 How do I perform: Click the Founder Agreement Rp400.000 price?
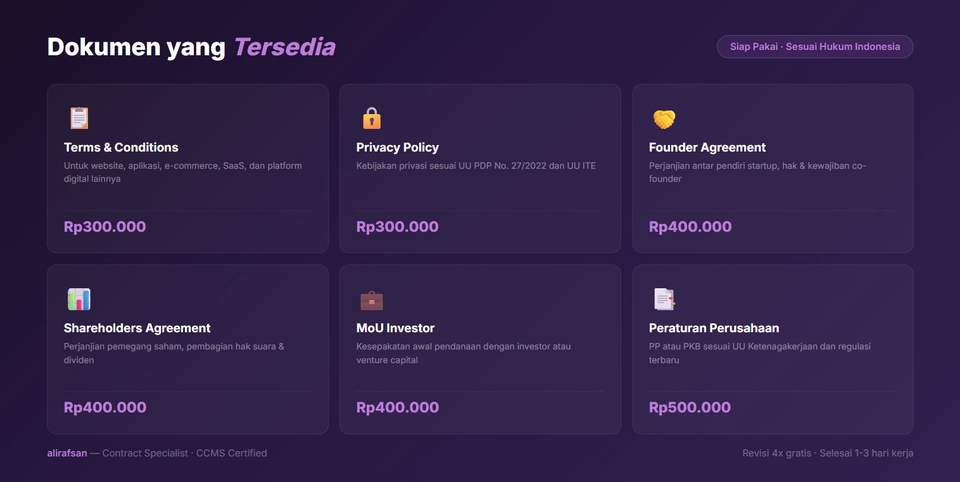690,227
